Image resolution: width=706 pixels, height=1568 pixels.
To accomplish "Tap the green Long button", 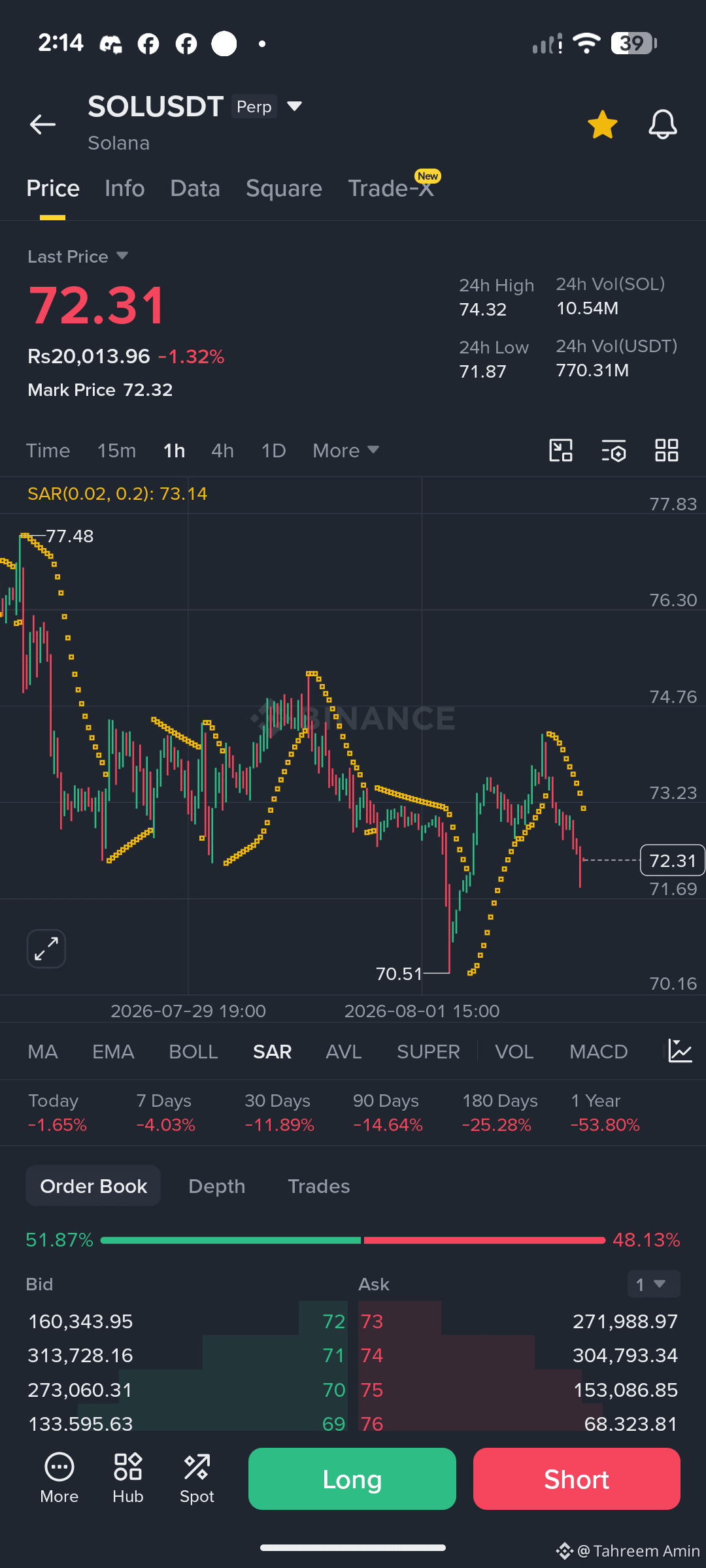I will point(352,1478).
